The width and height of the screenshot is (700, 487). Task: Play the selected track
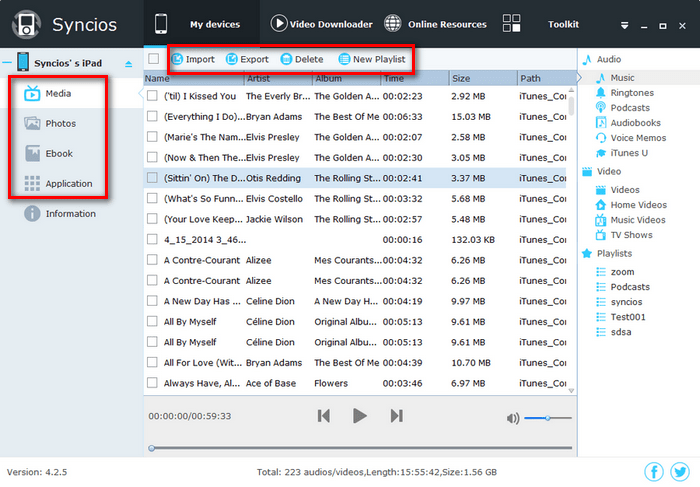359,416
